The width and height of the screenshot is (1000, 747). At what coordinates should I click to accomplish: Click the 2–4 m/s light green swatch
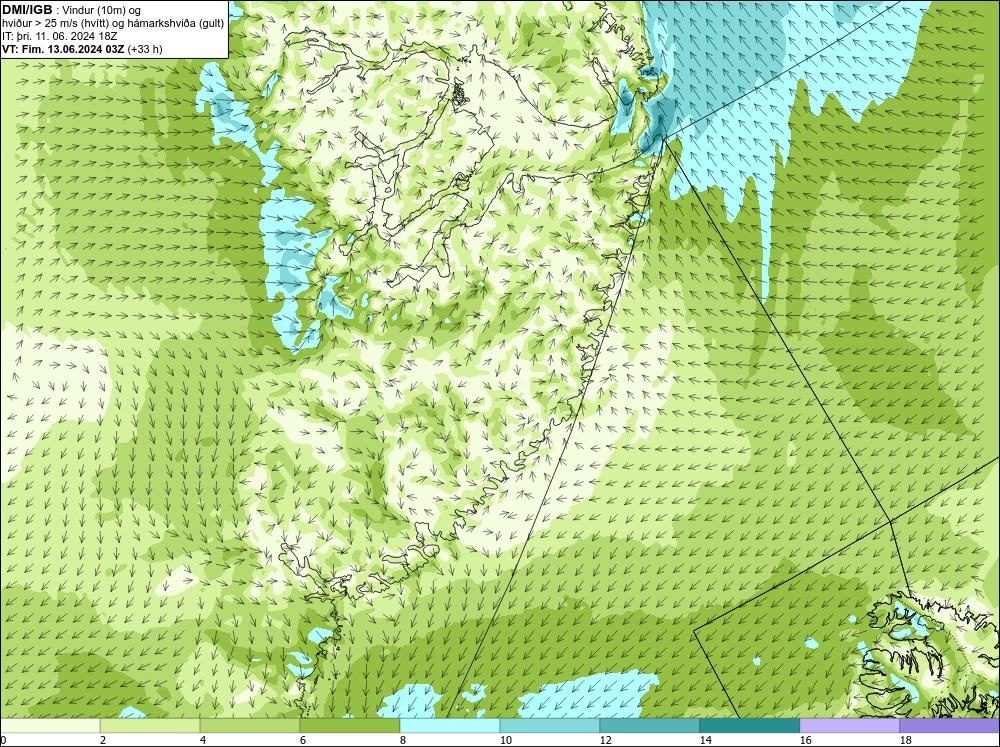(150, 726)
